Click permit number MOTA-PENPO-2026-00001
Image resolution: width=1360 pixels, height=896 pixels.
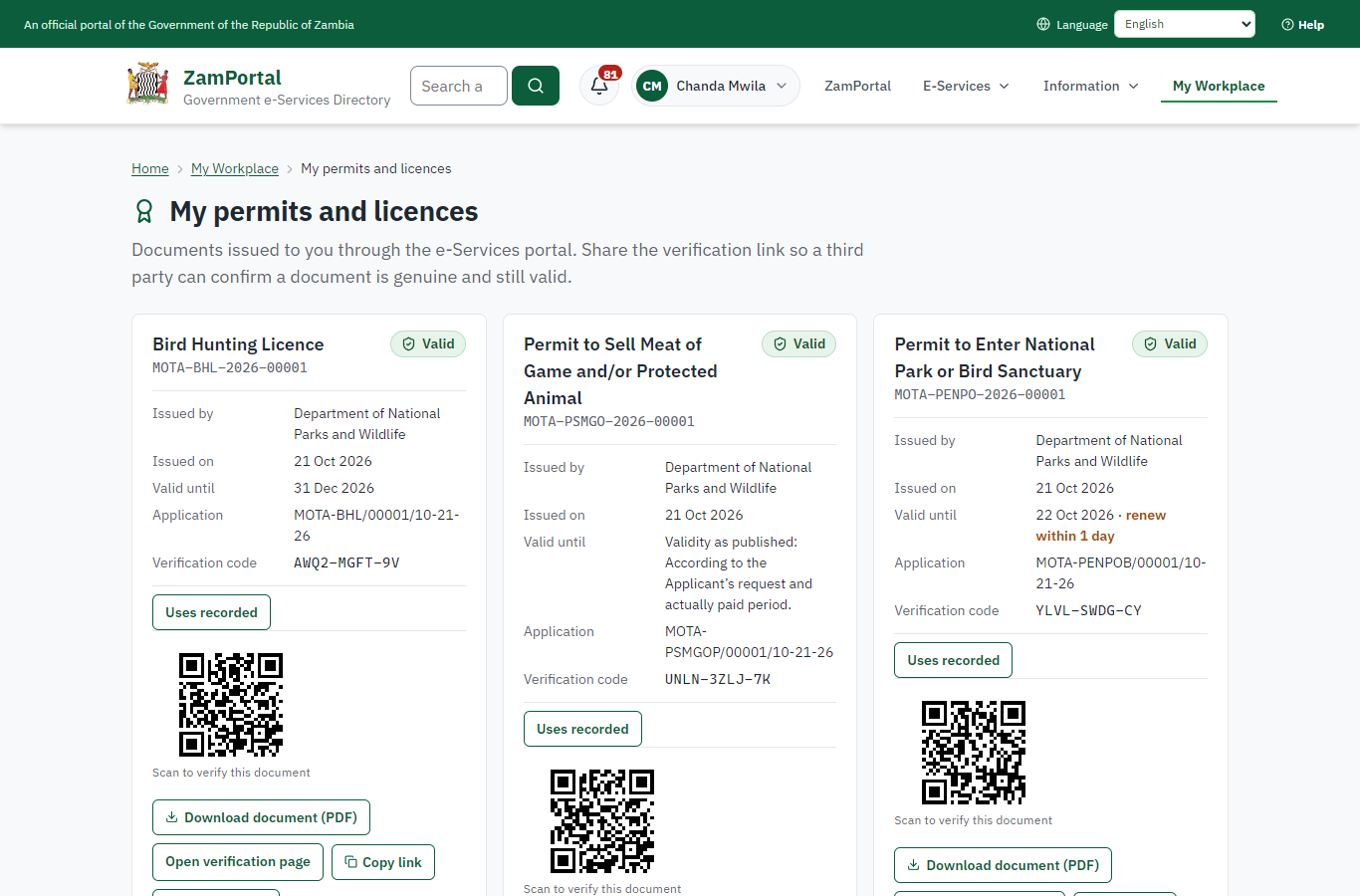tap(980, 394)
